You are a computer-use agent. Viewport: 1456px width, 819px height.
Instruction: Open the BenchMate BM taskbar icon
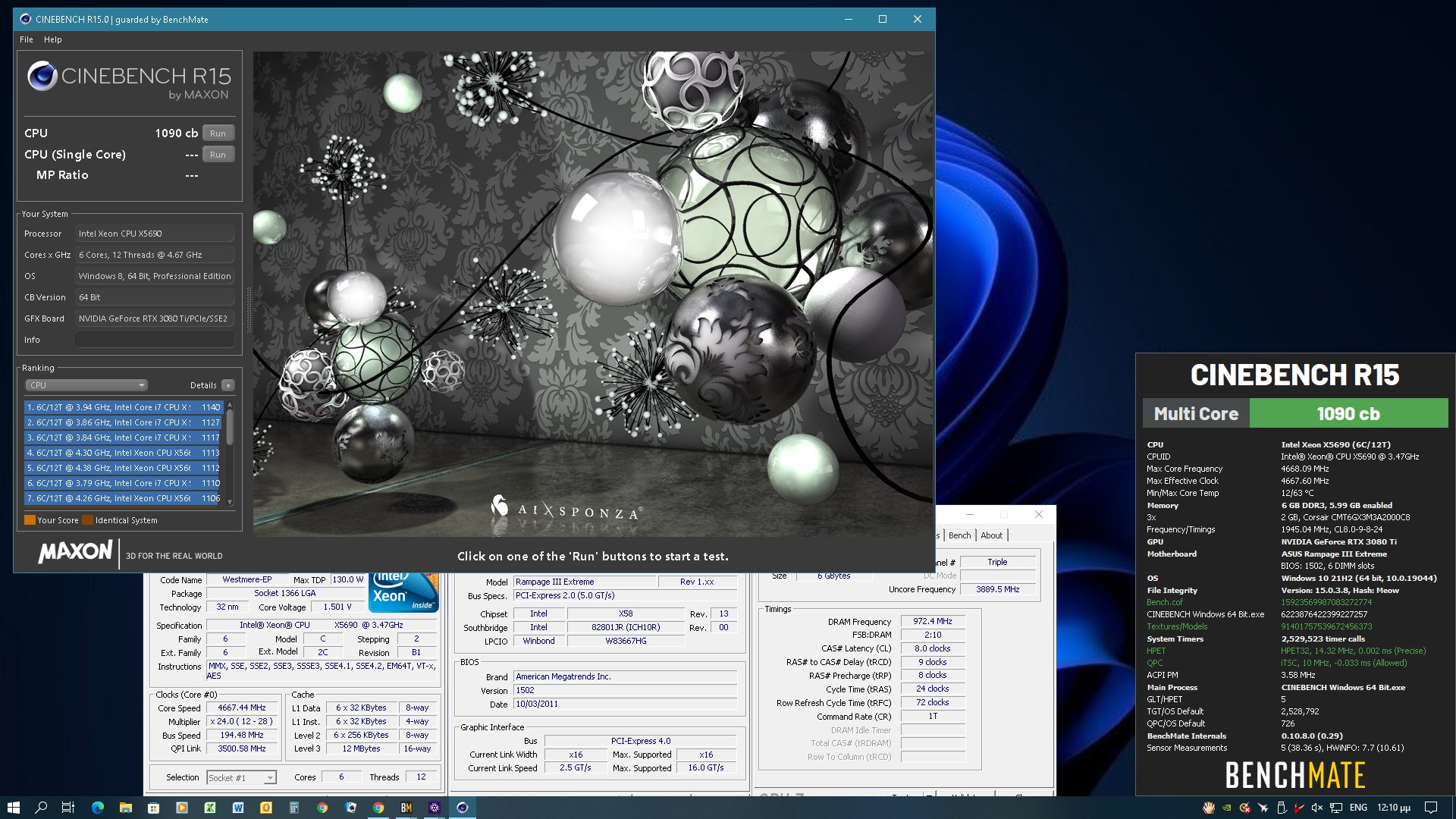[x=406, y=808]
